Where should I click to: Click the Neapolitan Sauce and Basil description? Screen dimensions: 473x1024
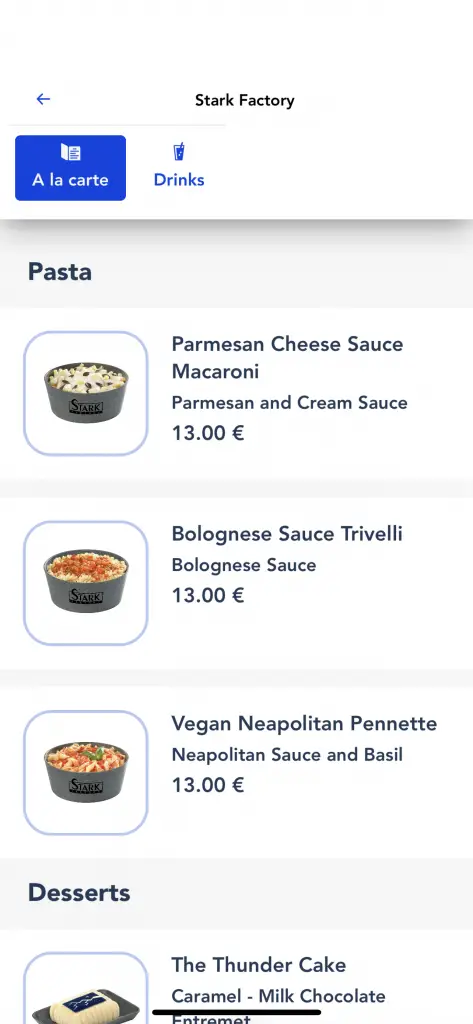click(287, 755)
